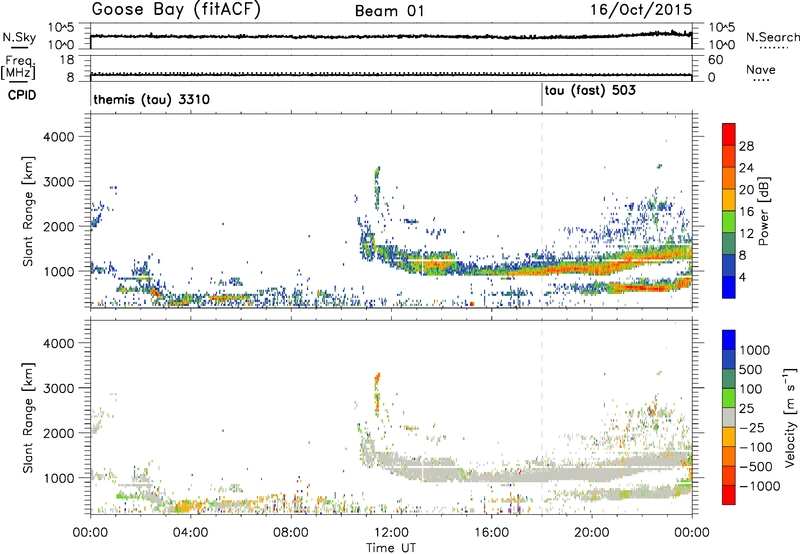The image size is (800, 554).
Task: Click the "-25" label on the Velocity colorbar
Action: pos(752,427)
